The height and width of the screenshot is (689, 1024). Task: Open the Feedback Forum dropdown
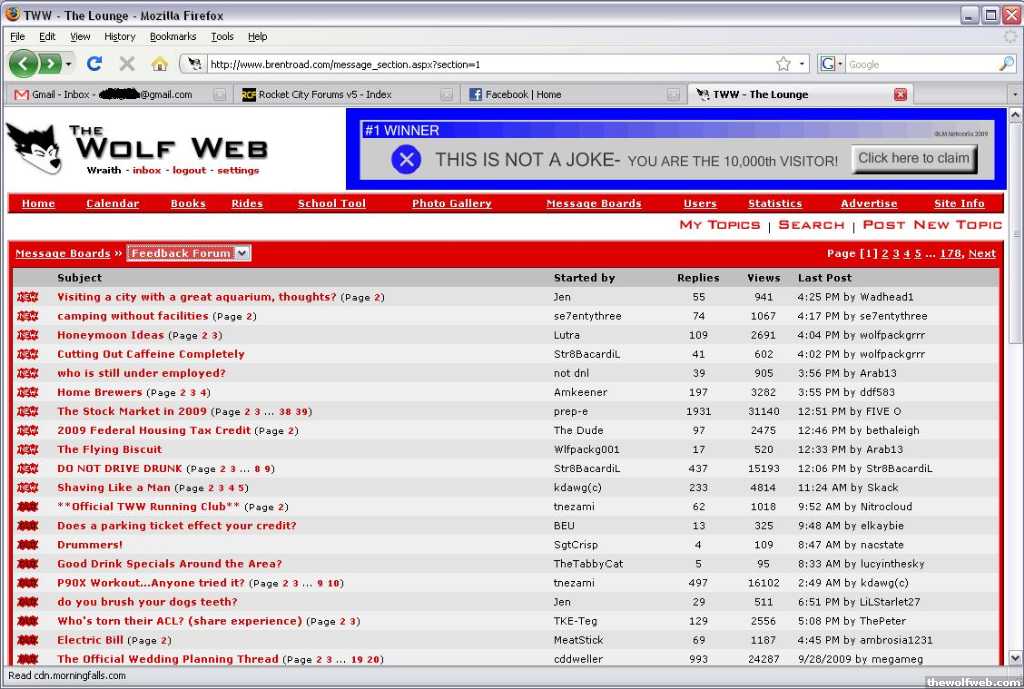click(x=188, y=253)
